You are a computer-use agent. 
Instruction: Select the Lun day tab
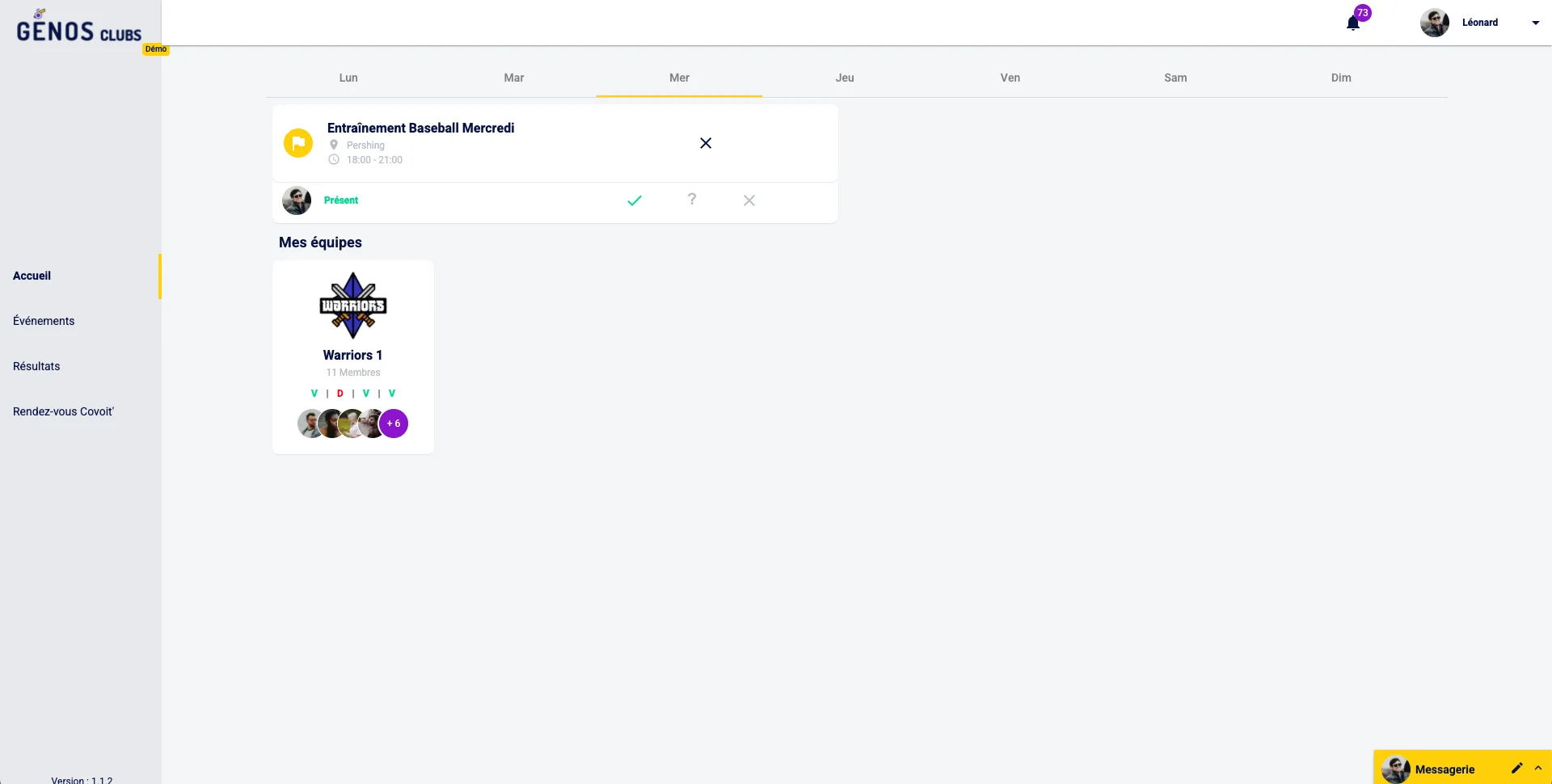[x=348, y=78]
